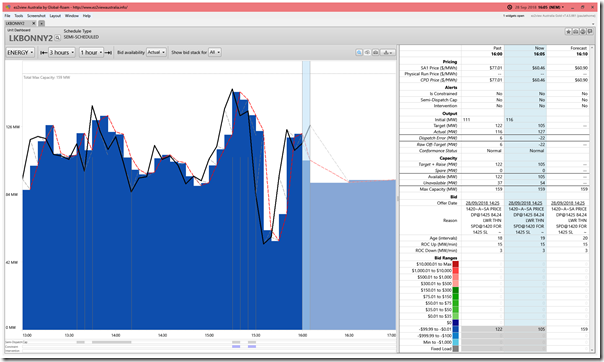The height and width of the screenshot is (362, 604).
Task: Click the 14:30 time marker on chart axis
Action: tap(163, 335)
